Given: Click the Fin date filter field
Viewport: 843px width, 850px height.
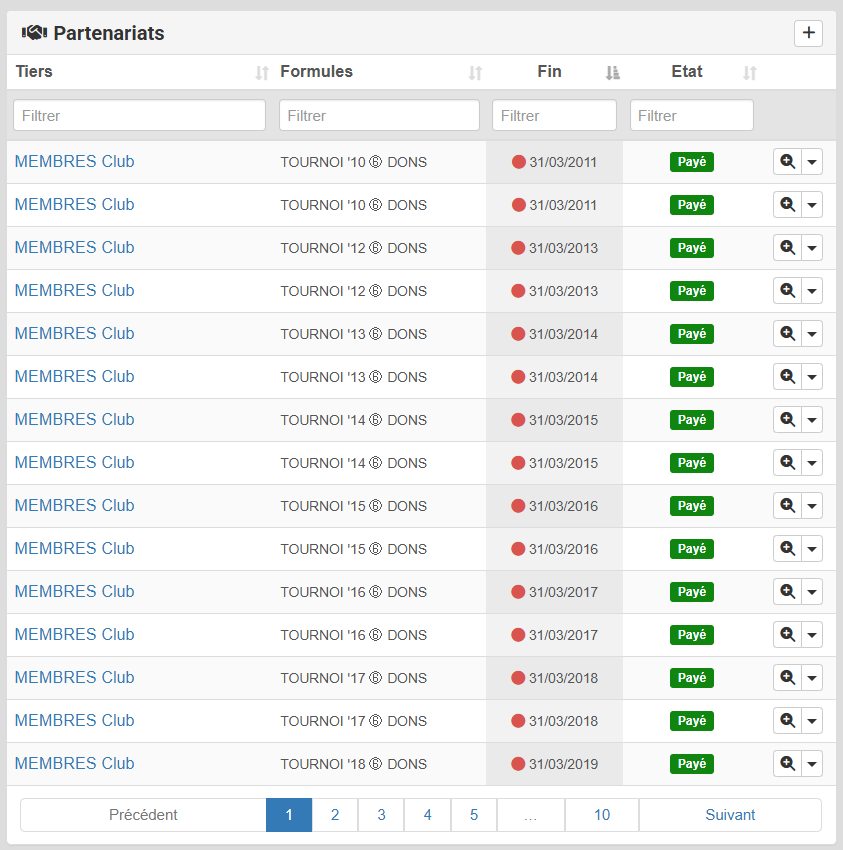Looking at the screenshot, I should pos(554,115).
